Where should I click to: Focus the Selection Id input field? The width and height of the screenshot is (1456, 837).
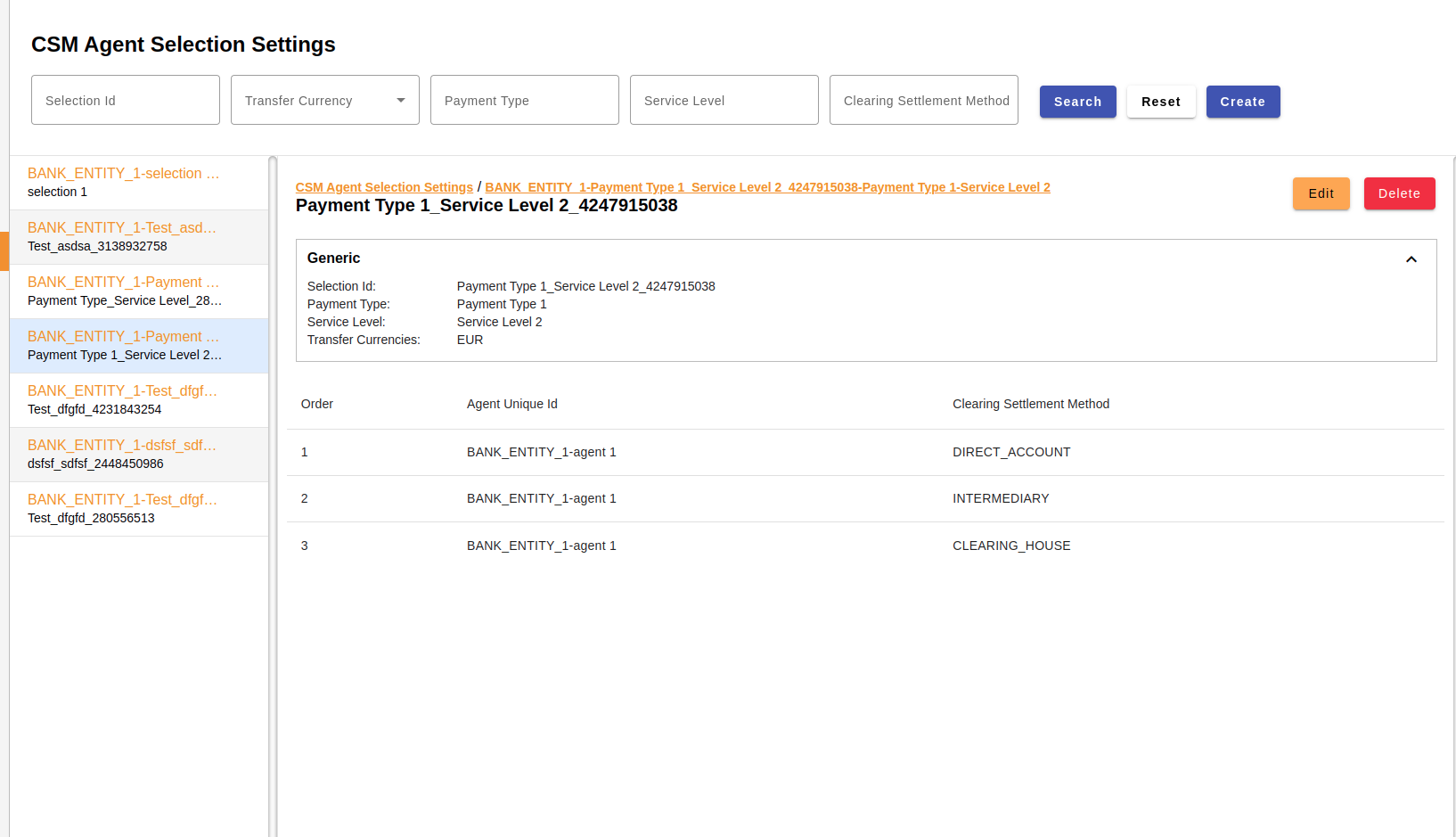click(x=126, y=101)
